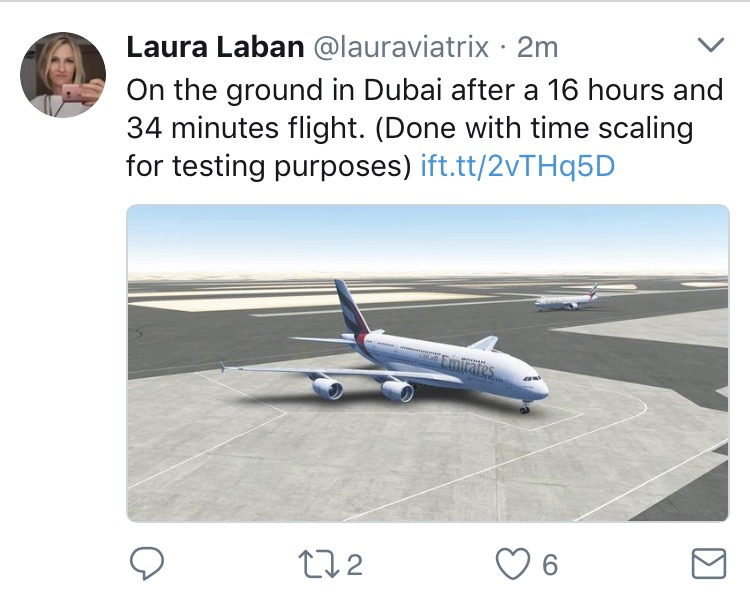This screenshot has width=750, height=604.
Task: Open the ift.tt/2vTHq5D link
Action: [x=518, y=165]
